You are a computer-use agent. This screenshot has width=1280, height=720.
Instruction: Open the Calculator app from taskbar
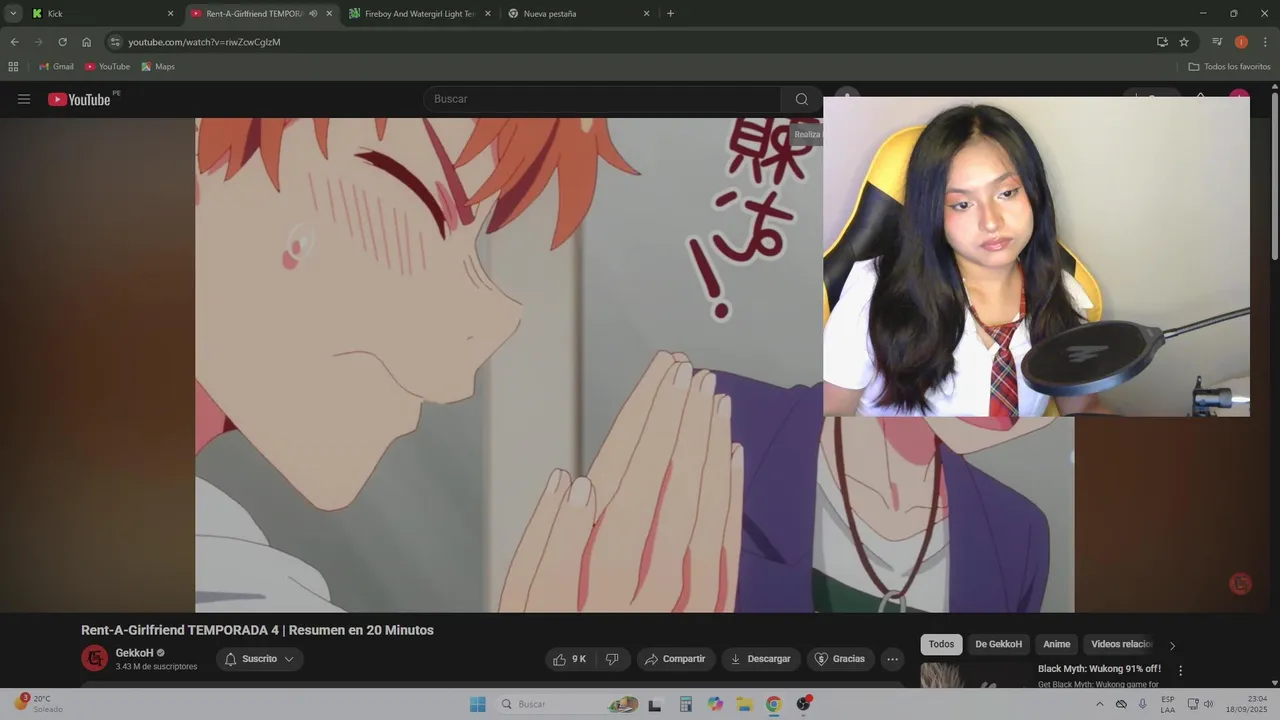click(x=686, y=704)
